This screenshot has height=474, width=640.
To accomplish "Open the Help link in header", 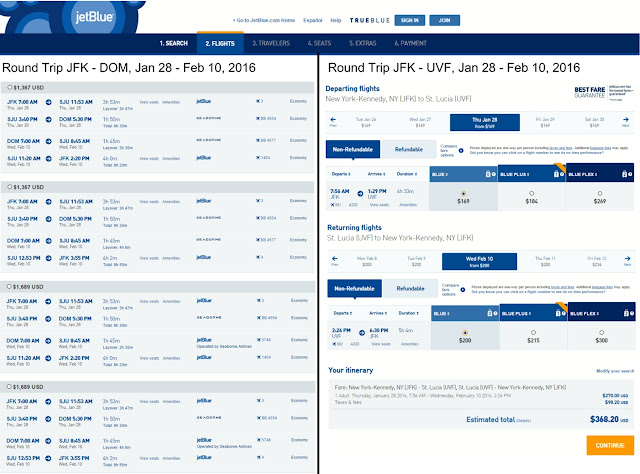I will click(x=336, y=20).
